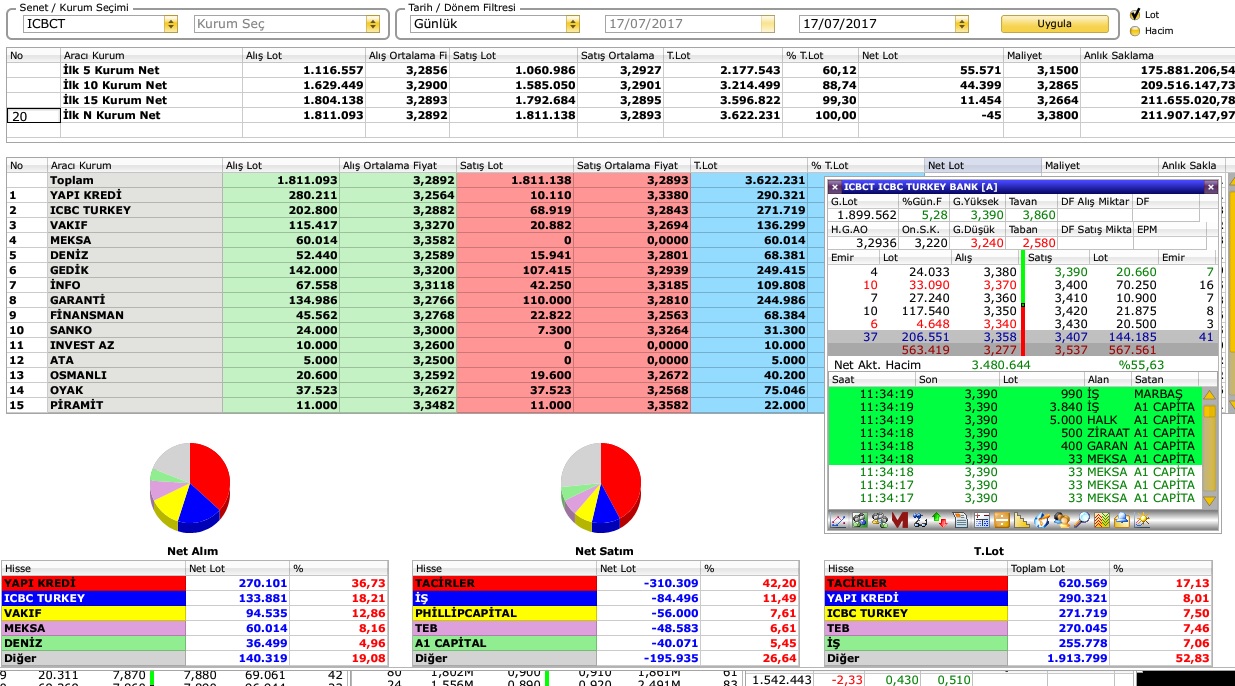Sort by Aracı Kurum header in lower table

click(x=135, y=165)
